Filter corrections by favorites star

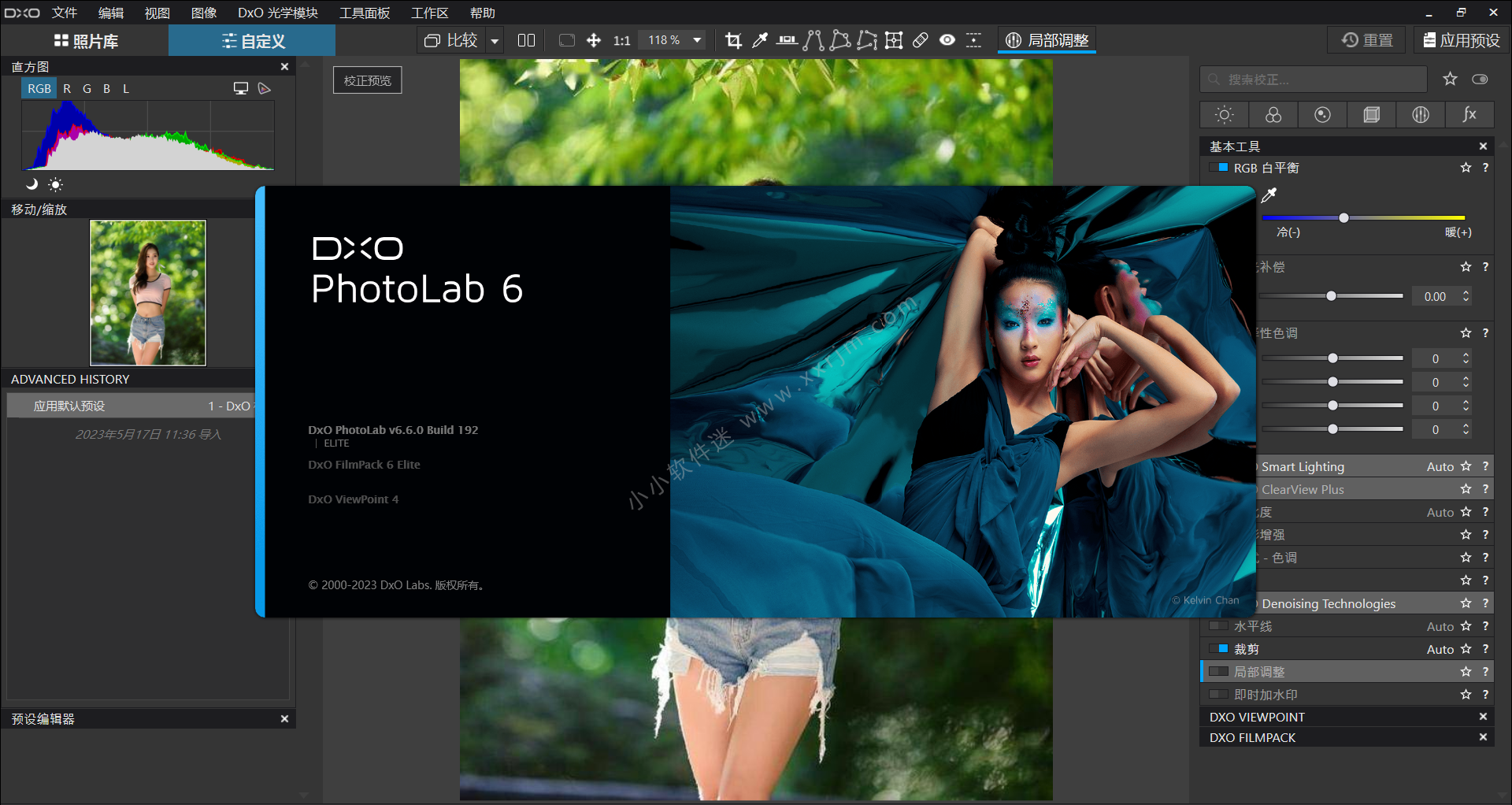(1450, 79)
